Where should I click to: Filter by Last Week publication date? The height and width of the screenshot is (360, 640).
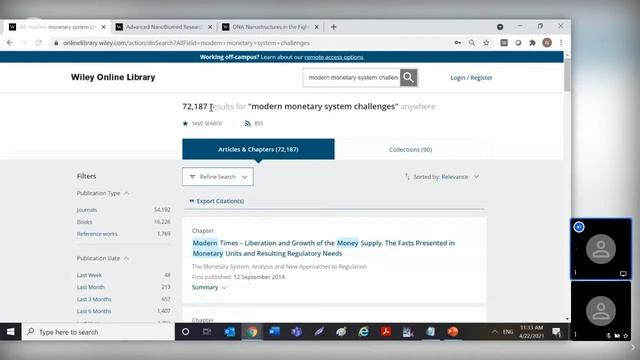click(x=89, y=275)
